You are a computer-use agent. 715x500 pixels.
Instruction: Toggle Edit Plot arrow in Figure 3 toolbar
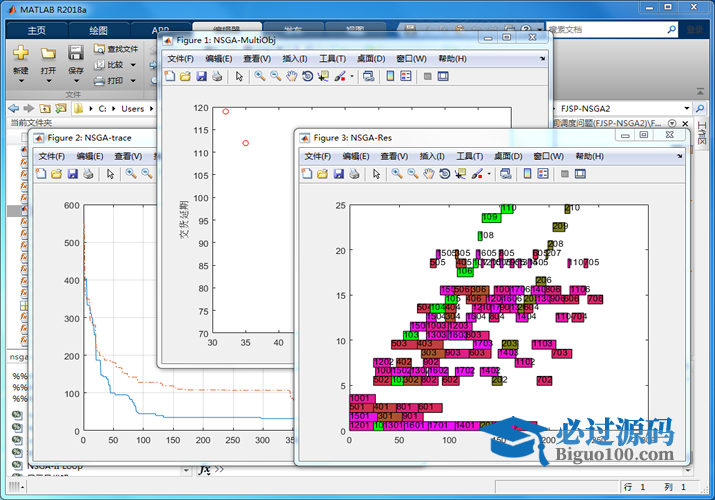tap(375, 174)
